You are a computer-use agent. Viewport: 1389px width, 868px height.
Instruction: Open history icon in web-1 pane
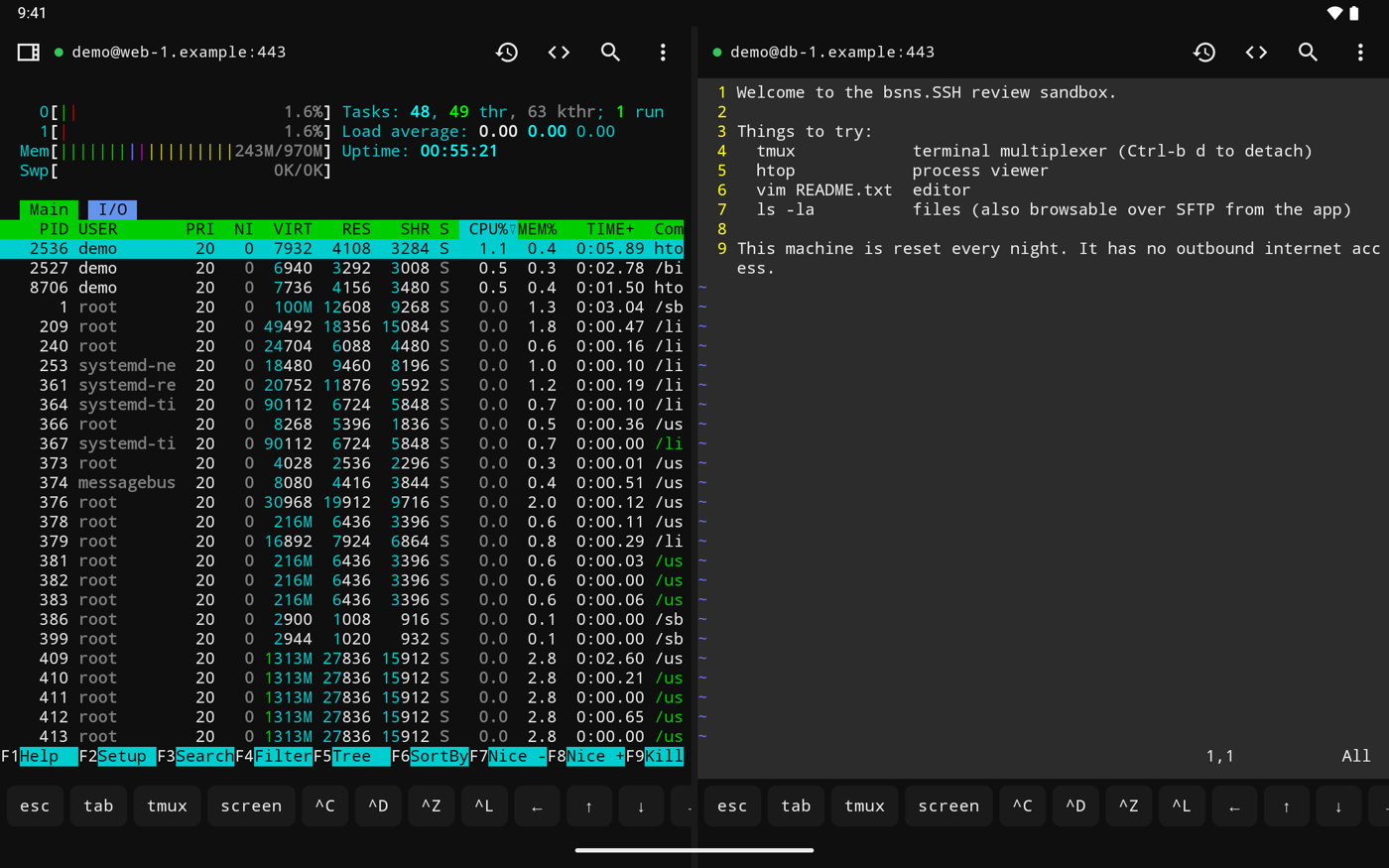(x=507, y=52)
